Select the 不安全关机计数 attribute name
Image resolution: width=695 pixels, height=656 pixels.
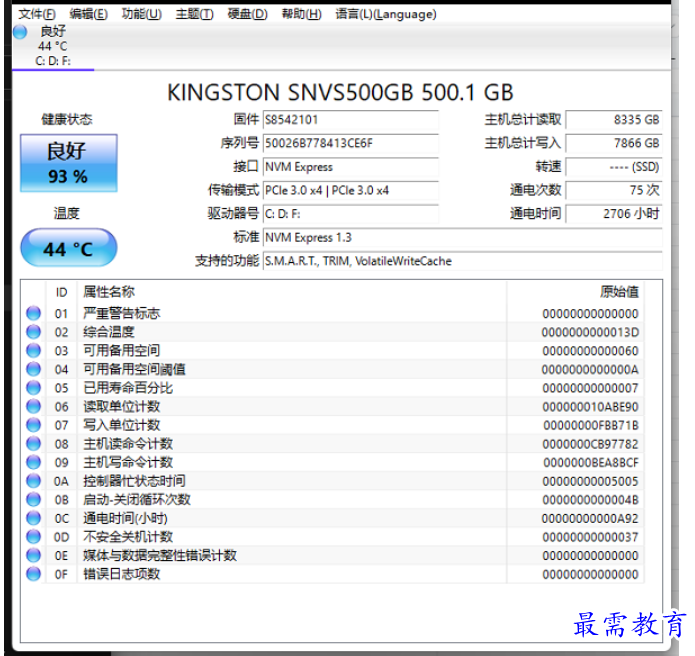tap(128, 537)
